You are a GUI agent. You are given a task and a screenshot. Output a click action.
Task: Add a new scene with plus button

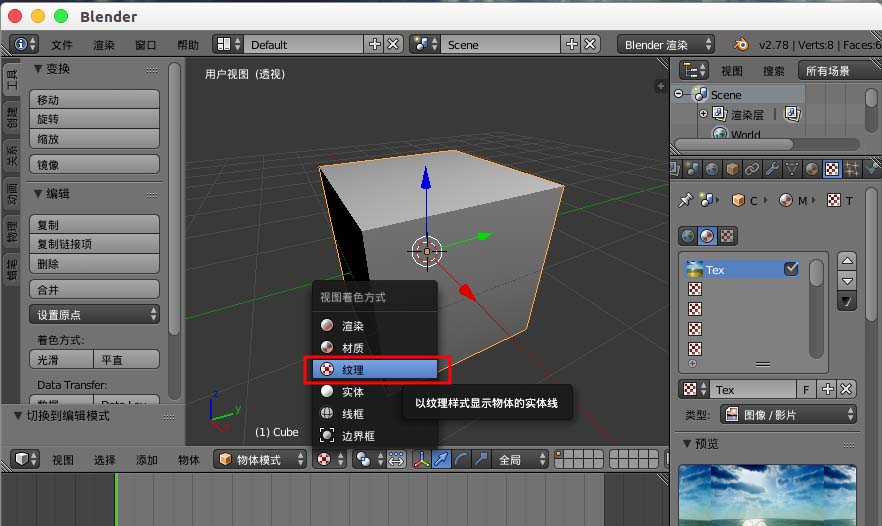click(x=571, y=44)
